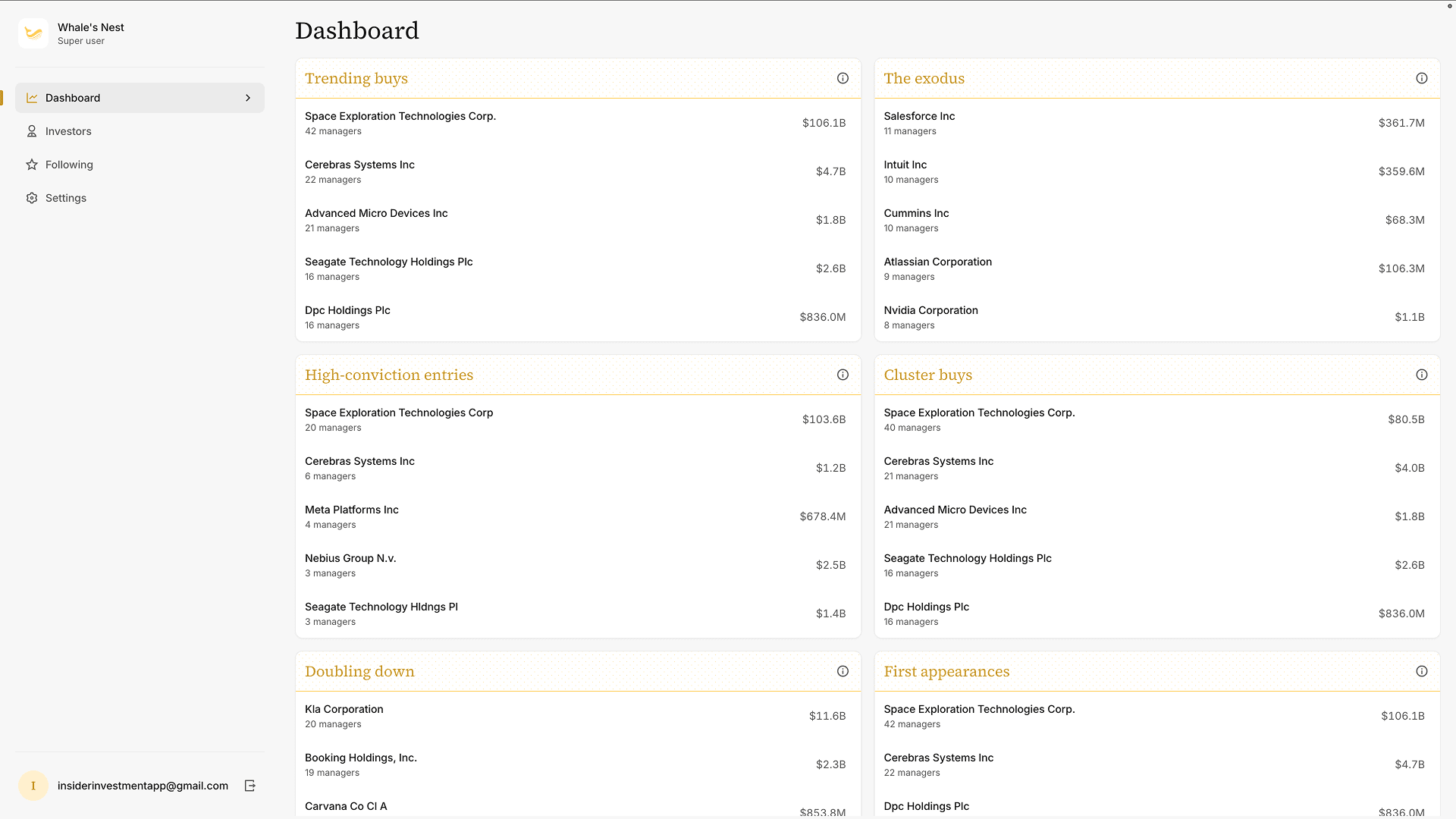
Task: Select the Dashboard menu item
Action: [140, 98]
